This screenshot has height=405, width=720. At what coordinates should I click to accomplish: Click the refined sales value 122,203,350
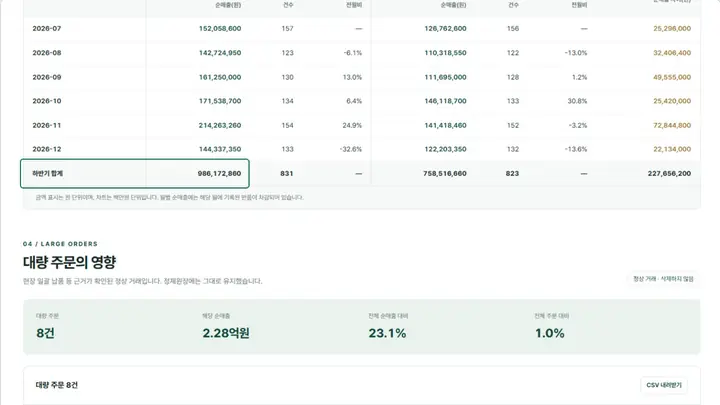tap(445, 149)
